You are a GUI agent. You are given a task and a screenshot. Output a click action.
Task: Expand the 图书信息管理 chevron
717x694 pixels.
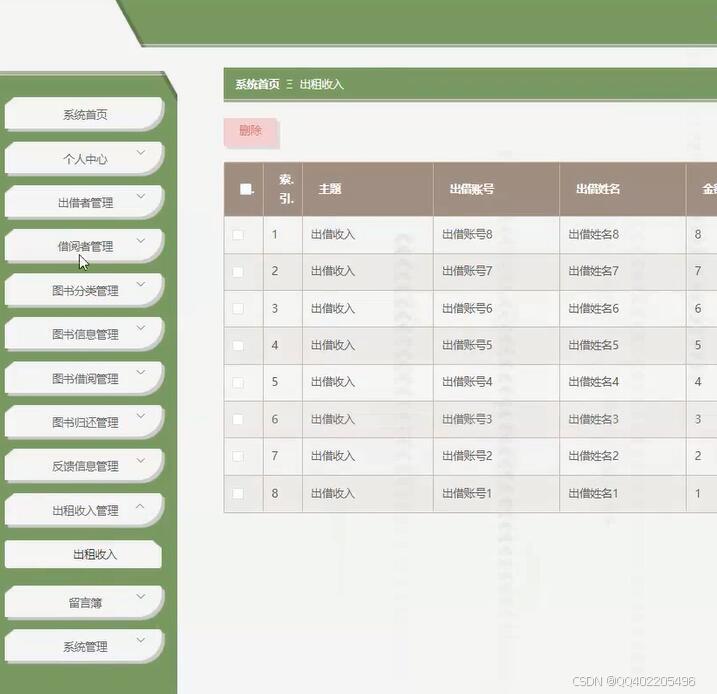click(x=141, y=328)
